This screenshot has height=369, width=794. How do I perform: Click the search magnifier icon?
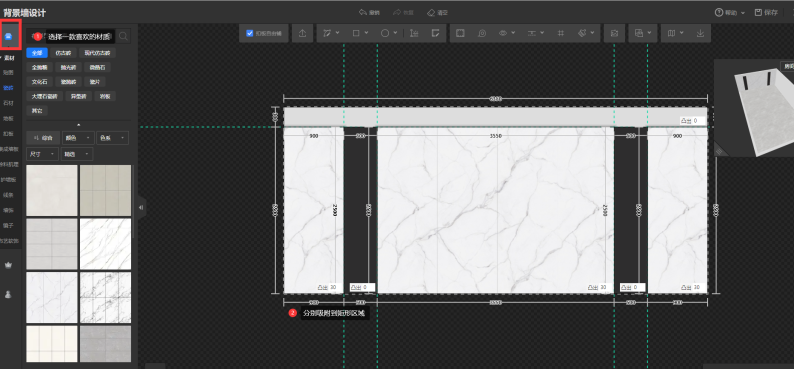click(123, 36)
